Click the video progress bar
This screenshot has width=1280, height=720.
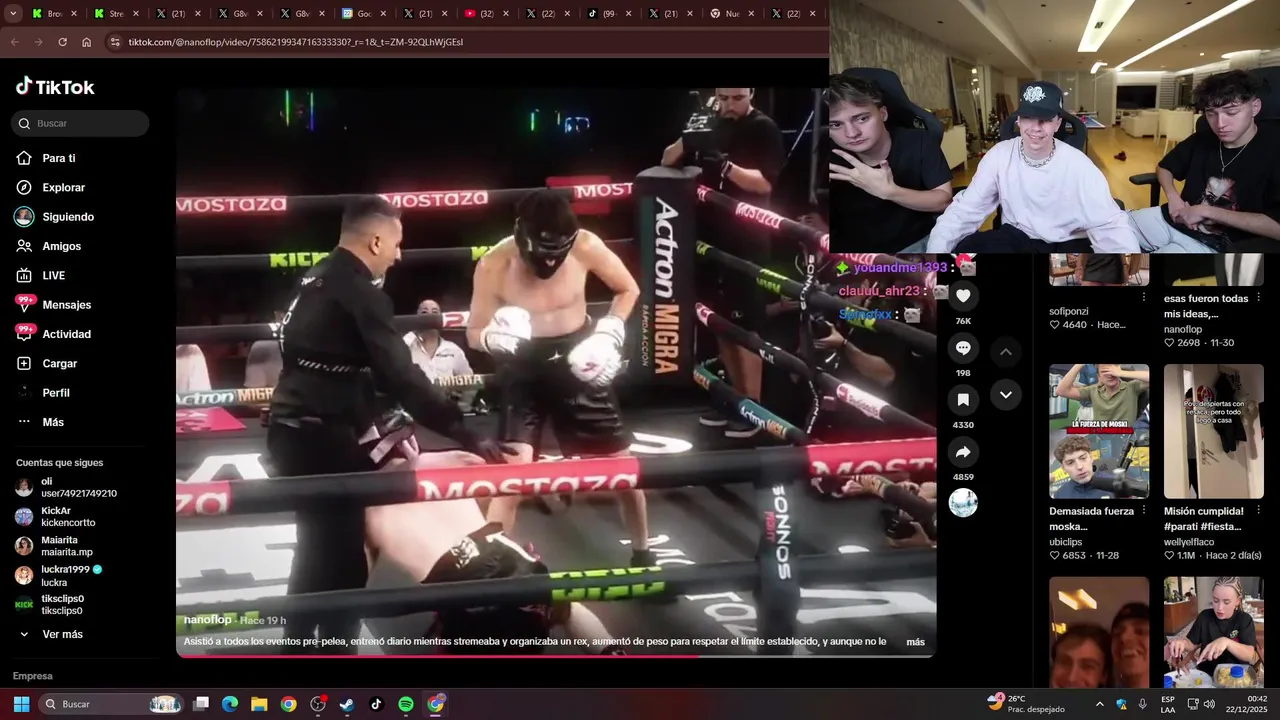coord(556,656)
